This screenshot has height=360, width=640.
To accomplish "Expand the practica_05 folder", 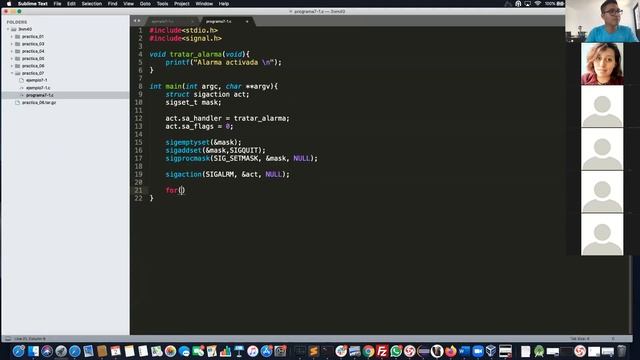I will (12, 59).
